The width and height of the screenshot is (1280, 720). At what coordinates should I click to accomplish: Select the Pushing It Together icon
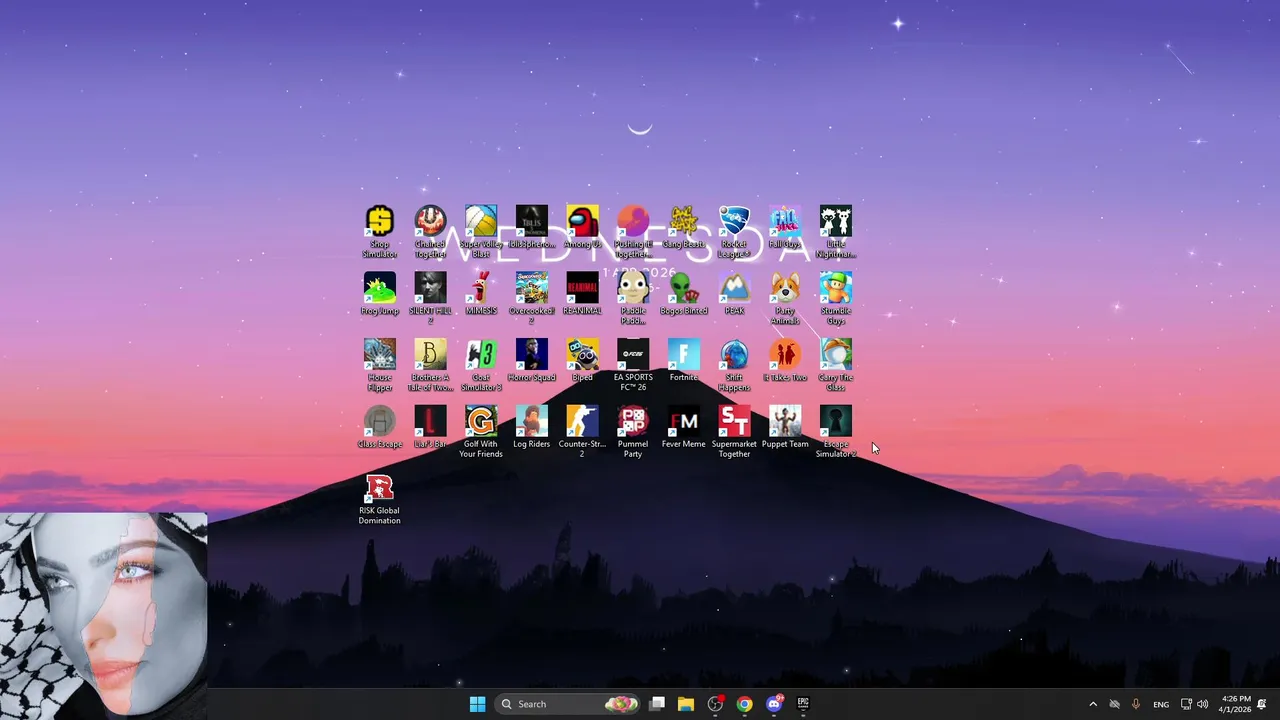coord(633,222)
